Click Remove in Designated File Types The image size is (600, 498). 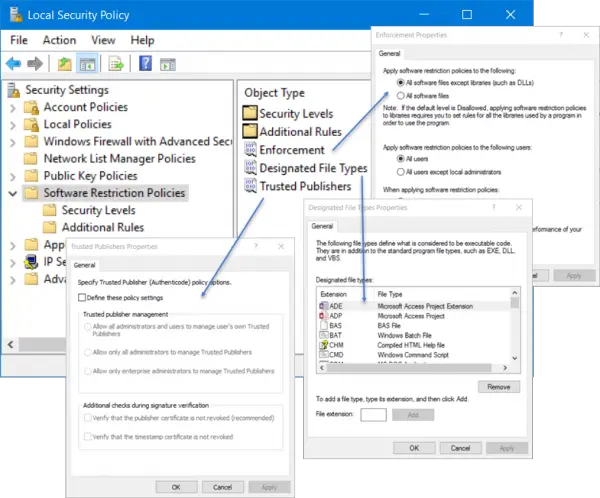point(499,387)
